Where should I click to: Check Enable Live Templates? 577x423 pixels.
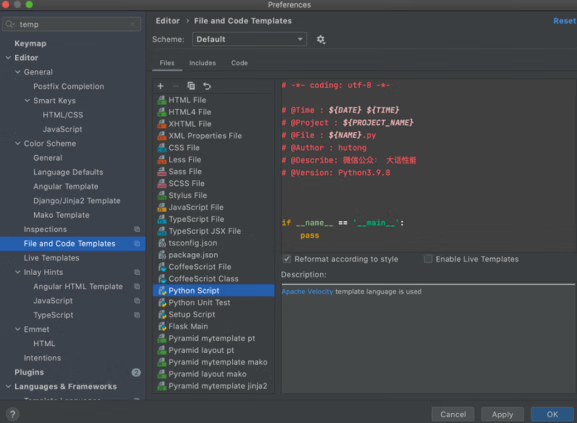(428, 259)
